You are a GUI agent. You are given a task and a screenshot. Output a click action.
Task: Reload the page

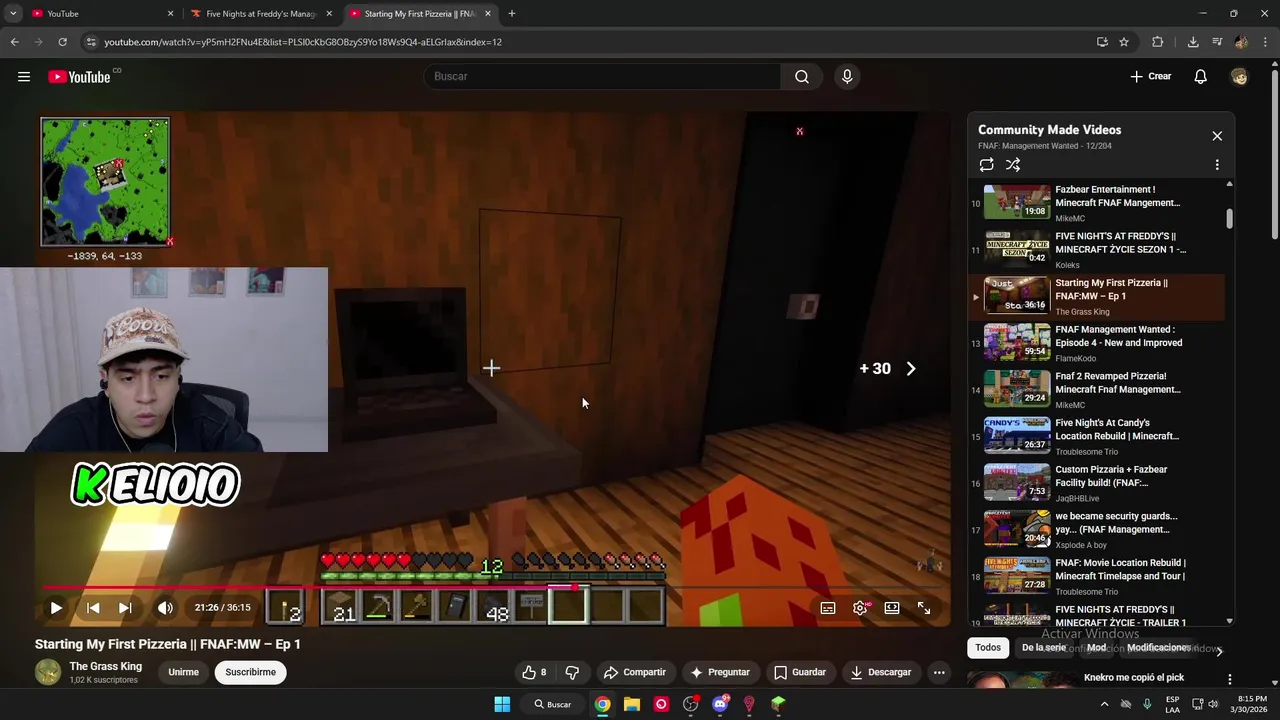pyautogui.click(x=62, y=42)
